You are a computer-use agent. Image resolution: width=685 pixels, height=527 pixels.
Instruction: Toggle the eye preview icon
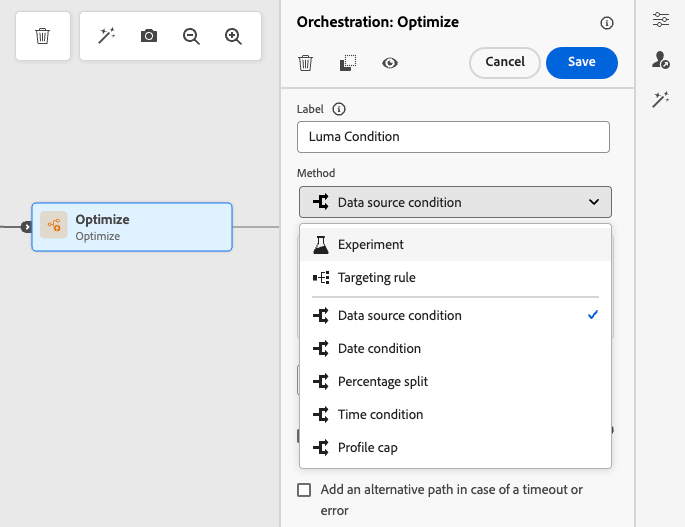[390, 63]
